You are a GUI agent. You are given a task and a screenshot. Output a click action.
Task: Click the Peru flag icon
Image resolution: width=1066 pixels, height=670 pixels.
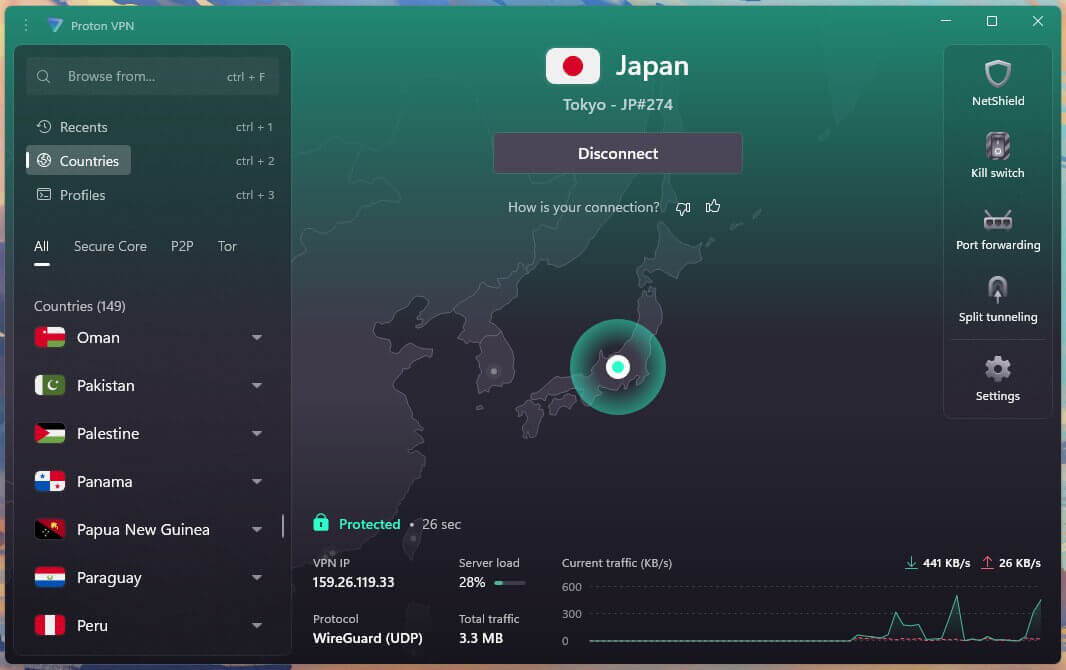pos(50,625)
